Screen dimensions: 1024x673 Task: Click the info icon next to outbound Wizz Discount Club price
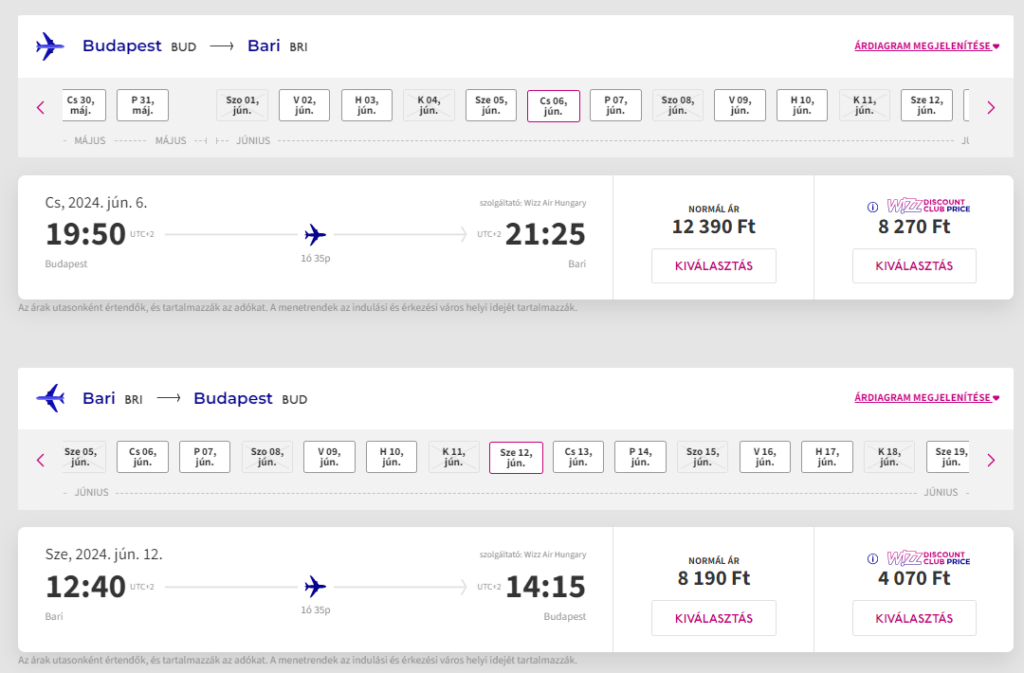[872, 207]
